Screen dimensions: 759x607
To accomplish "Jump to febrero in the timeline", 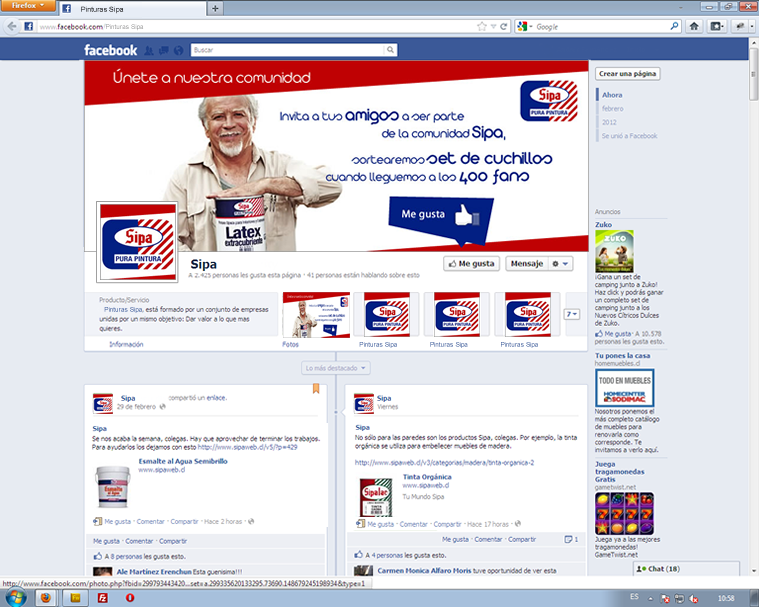I will click(x=612, y=108).
